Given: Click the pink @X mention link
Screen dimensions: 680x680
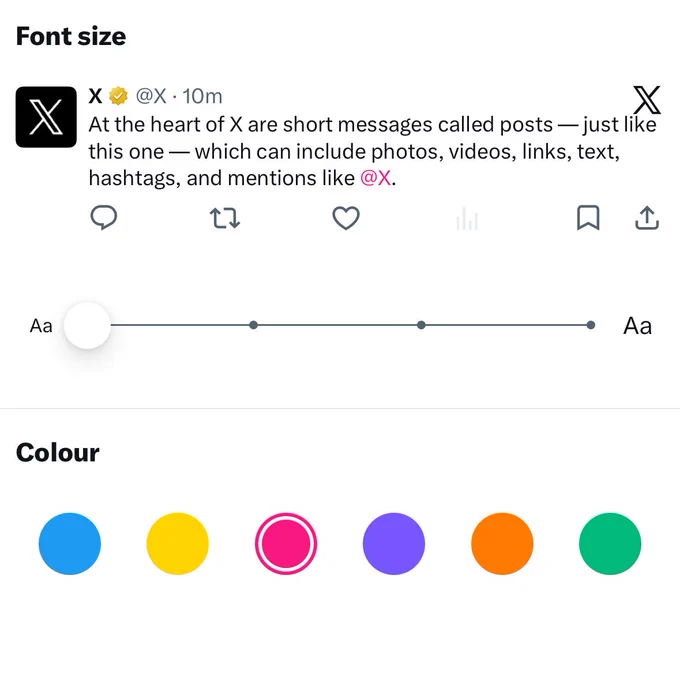Looking at the screenshot, I should pyautogui.click(x=376, y=178).
